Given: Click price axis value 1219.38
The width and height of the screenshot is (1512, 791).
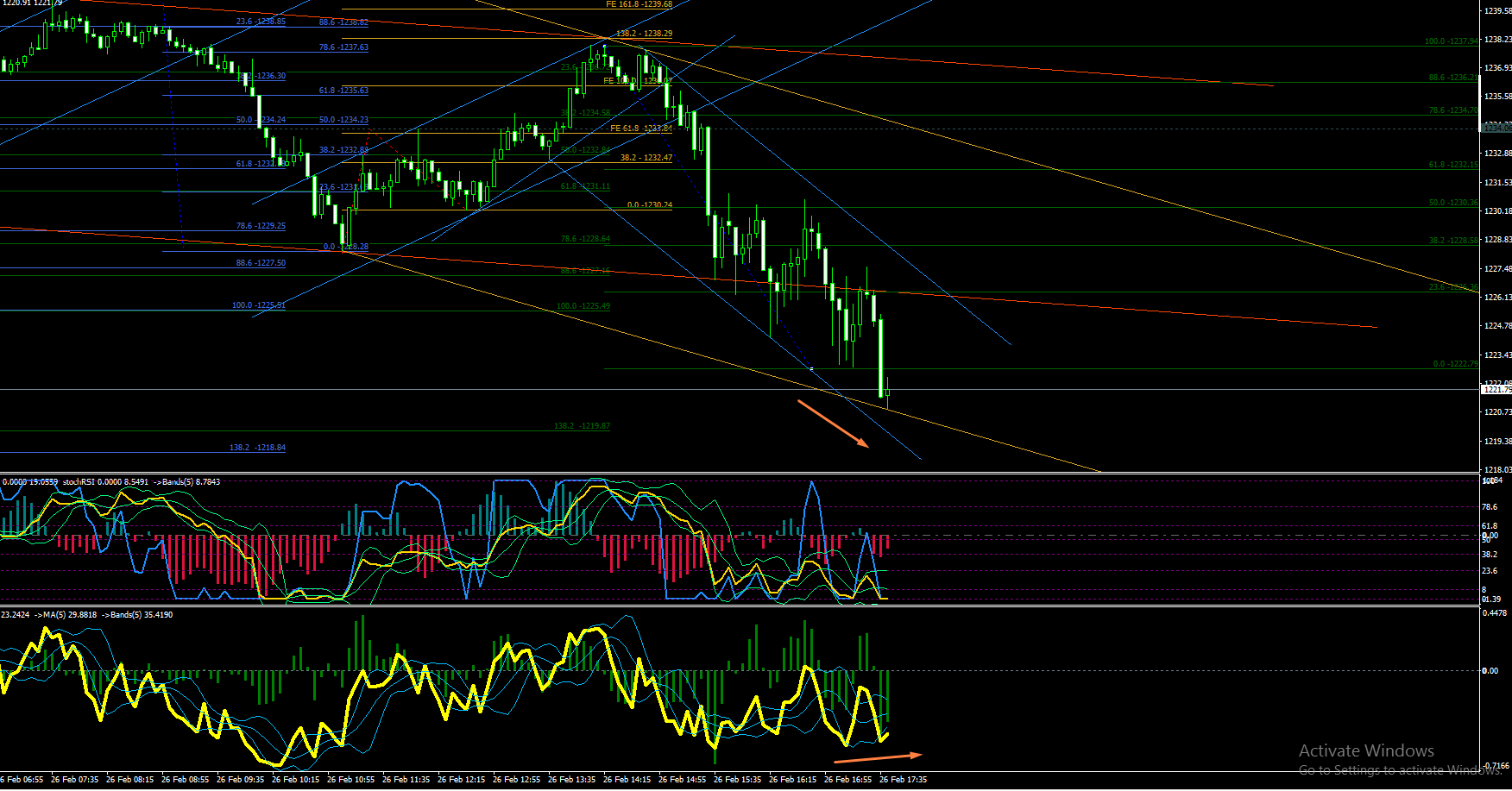Looking at the screenshot, I should pos(1497,442).
